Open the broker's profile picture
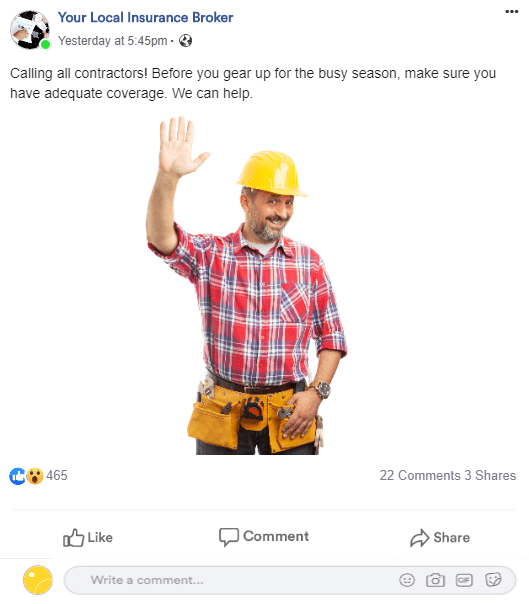 [30, 30]
